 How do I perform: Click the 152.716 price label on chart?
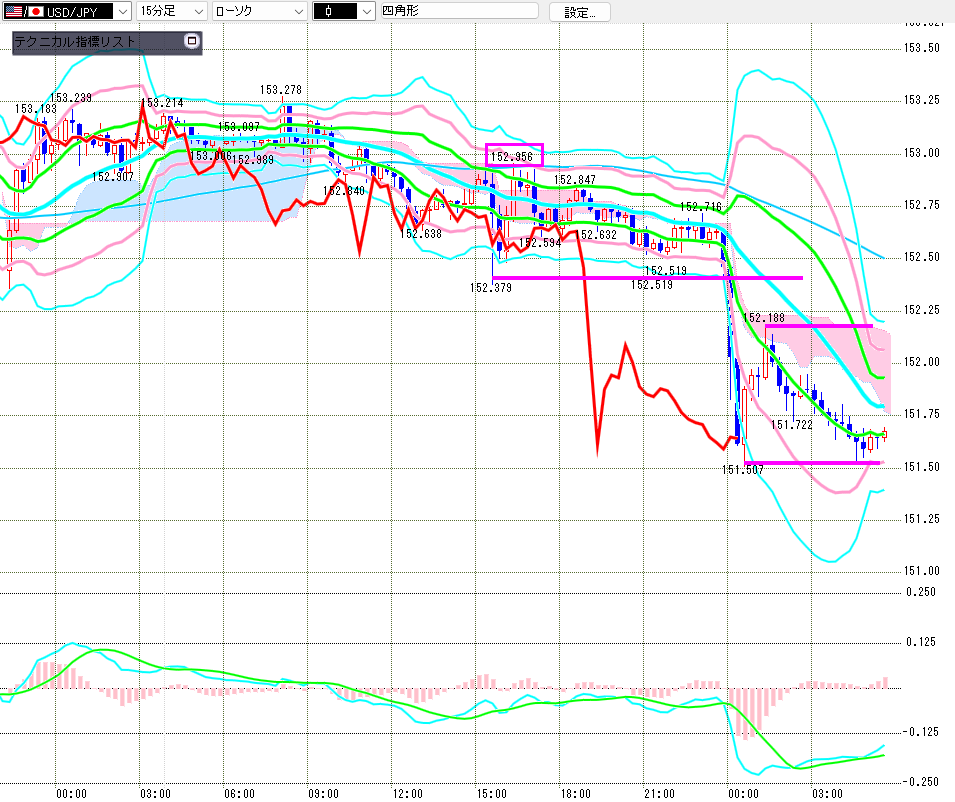tap(700, 207)
